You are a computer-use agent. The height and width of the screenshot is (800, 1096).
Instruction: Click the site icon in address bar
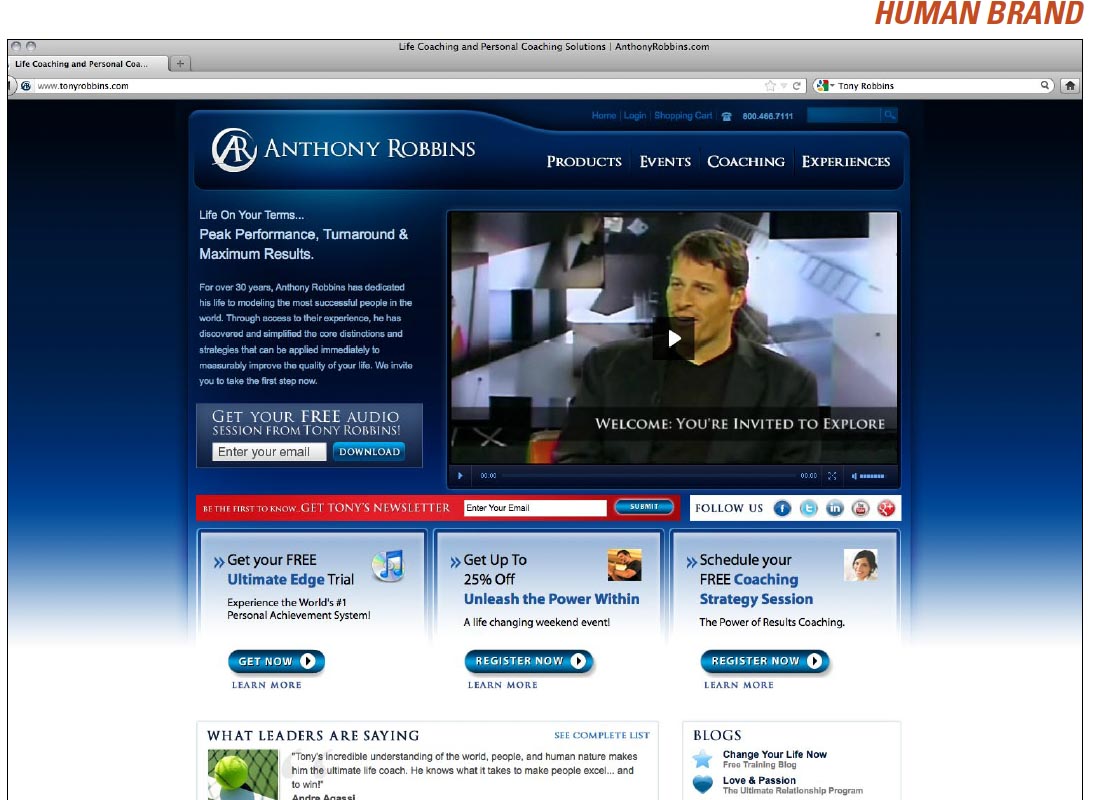click(26, 86)
